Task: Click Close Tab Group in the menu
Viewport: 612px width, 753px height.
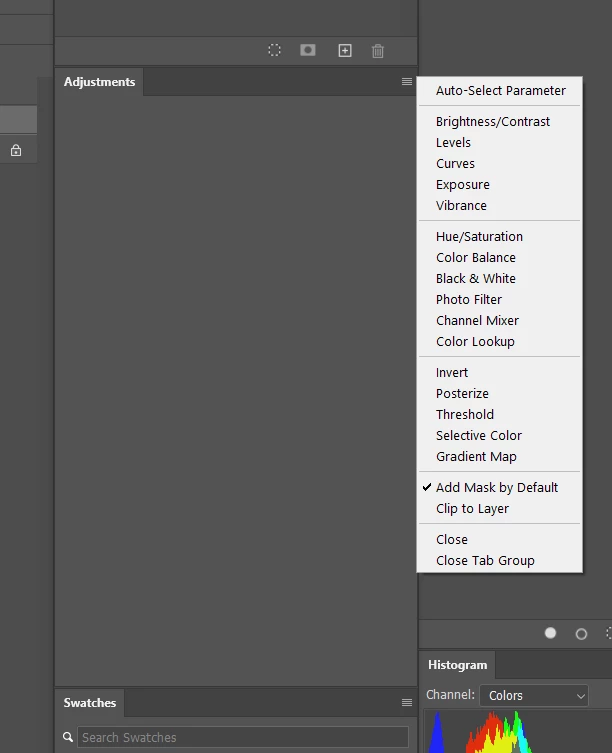Action: click(500, 560)
